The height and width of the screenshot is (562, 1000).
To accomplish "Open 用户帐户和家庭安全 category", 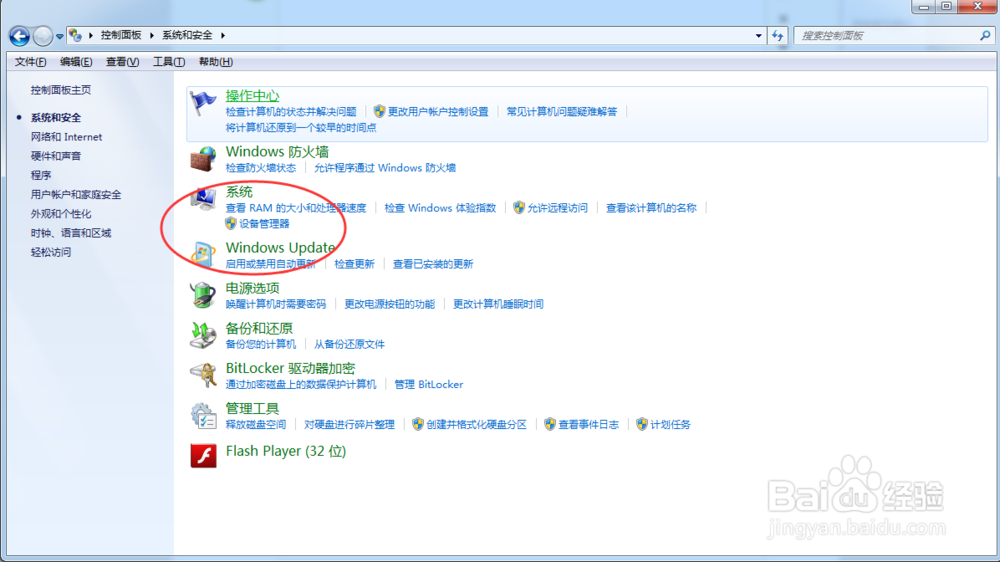I will [75, 195].
